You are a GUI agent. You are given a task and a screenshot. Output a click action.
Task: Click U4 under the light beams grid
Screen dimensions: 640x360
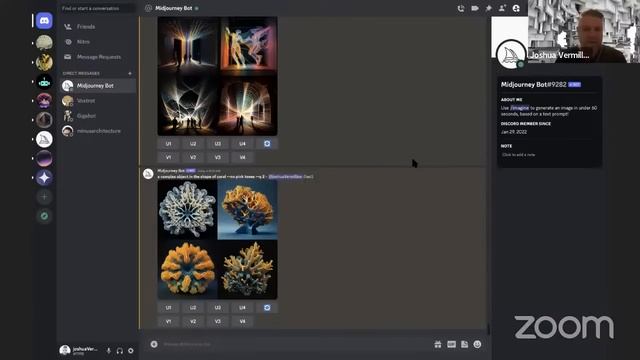(242, 144)
